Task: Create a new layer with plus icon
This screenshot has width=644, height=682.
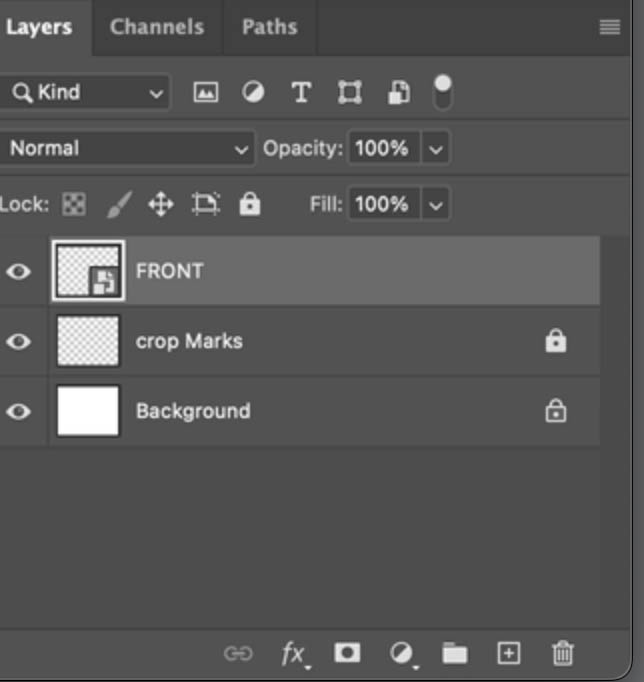Action: click(x=509, y=653)
